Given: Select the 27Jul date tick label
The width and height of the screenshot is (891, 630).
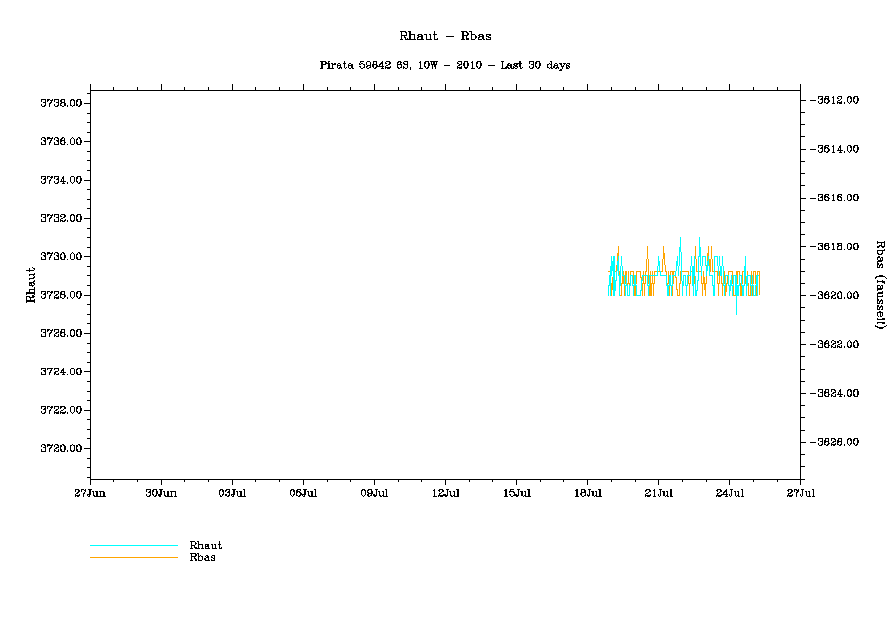Looking at the screenshot, I should [800, 493].
